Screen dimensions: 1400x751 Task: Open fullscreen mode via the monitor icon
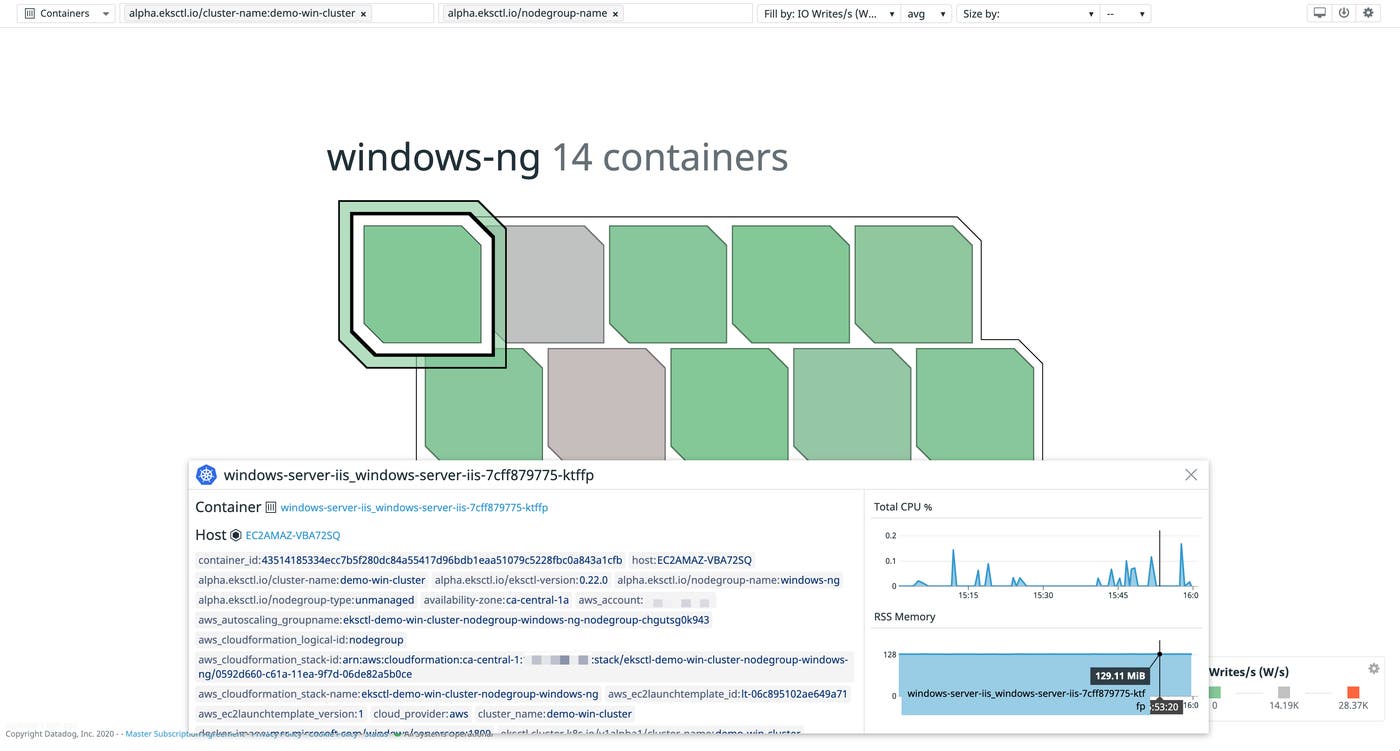pos(1318,12)
